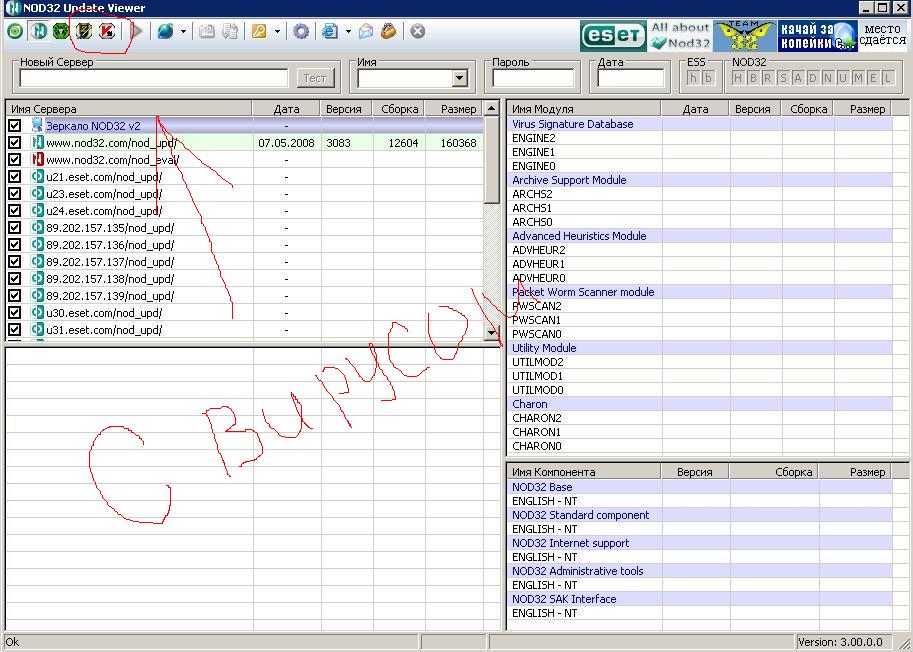Click the Тест button

tap(315, 78)
